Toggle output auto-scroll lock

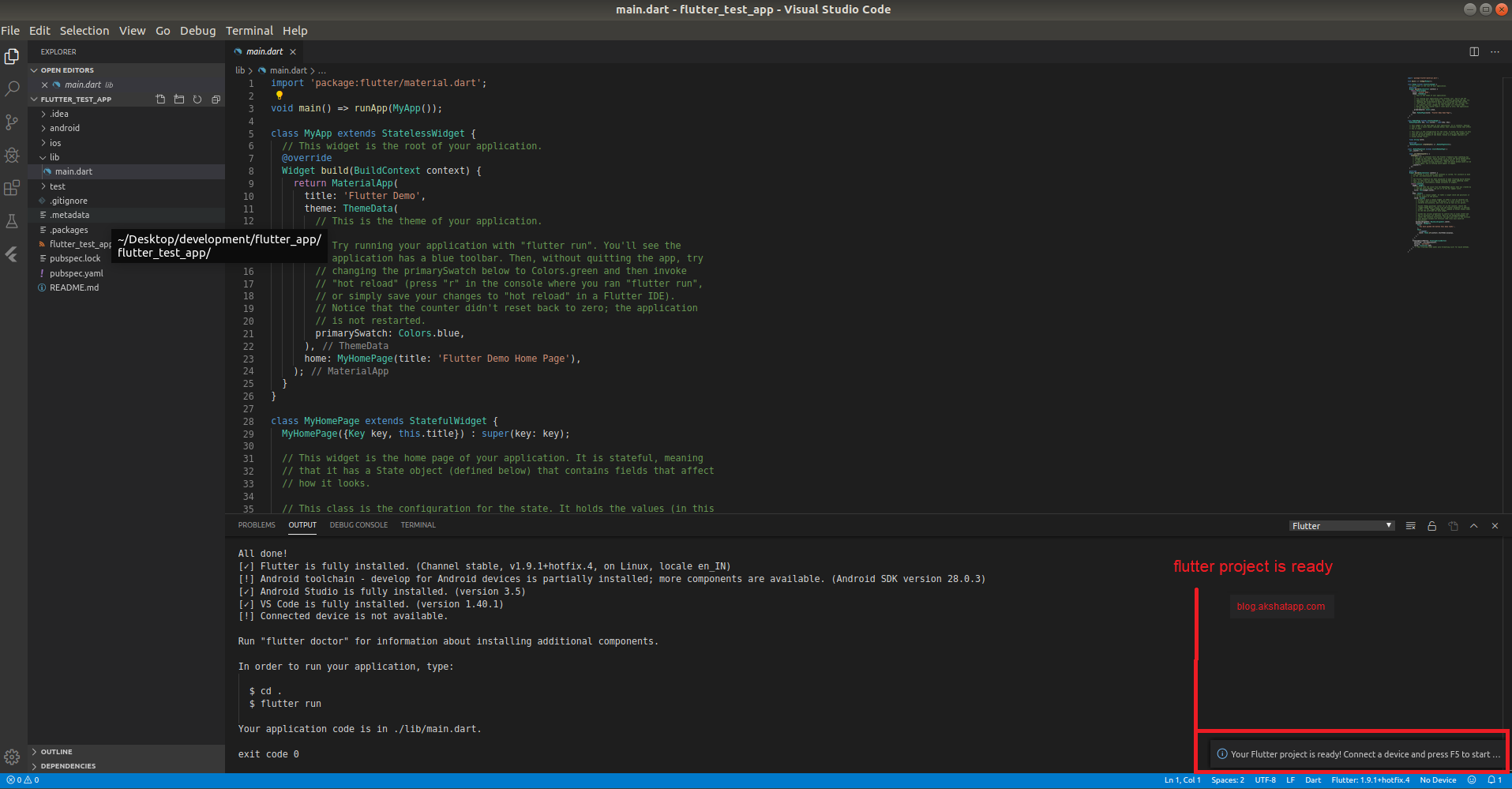[x=1431, y=525]
